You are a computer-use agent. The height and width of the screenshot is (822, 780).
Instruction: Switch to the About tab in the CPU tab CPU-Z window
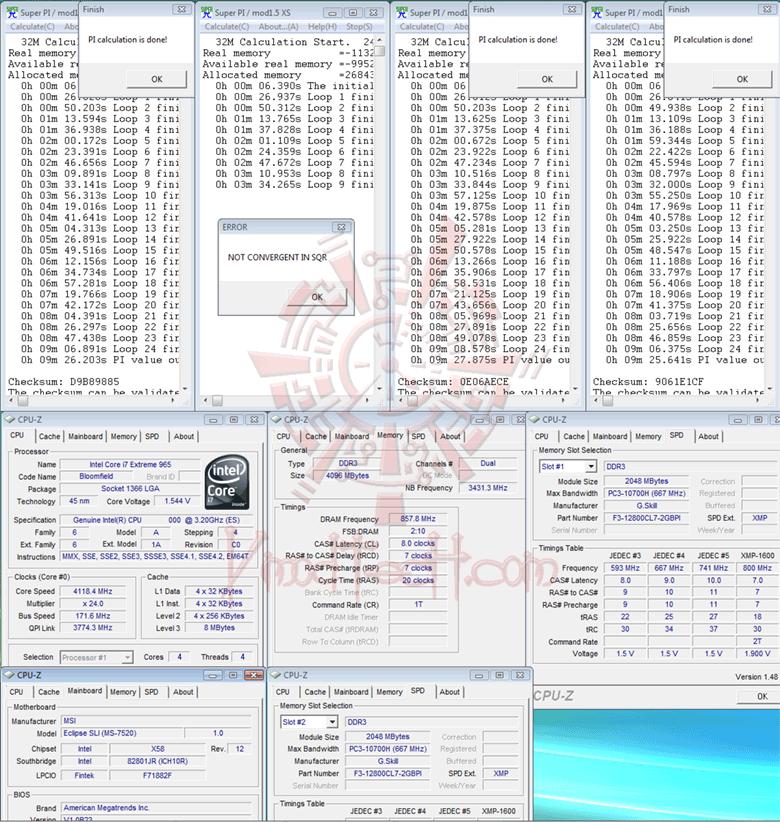coord(184,436)
